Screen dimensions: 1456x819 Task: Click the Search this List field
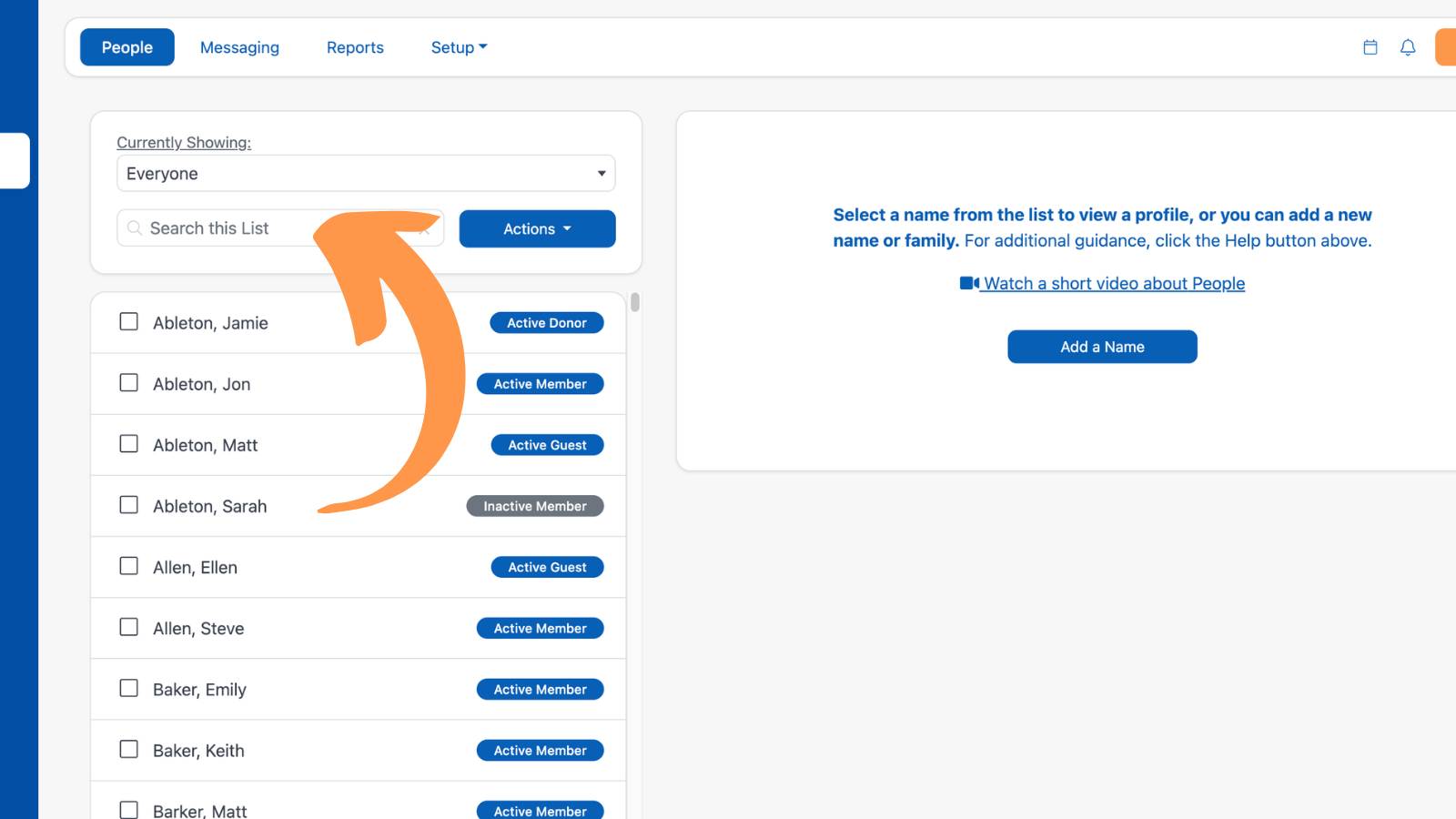280,228
